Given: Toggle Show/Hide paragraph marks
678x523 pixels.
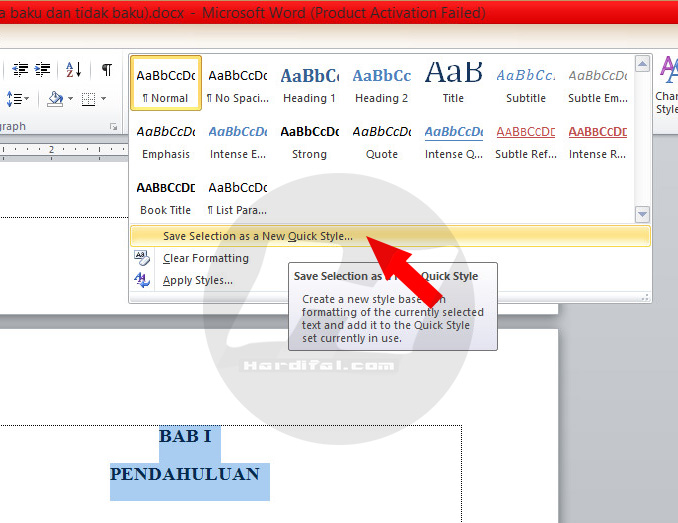Looking at the screenshot, I should click(107, 69).
